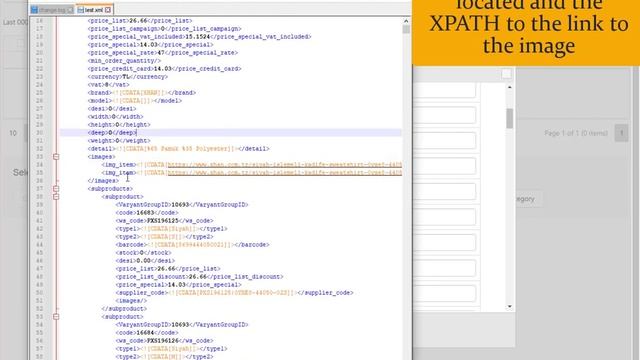Click line number 22 in the margin
The height and width of the screenshot is (360, 640).
[x=39, y=69]
